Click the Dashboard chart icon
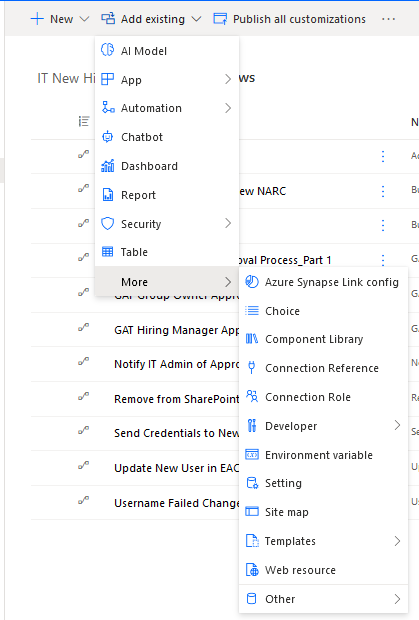The height and width of the screenshot is (620, 419). 108,166
